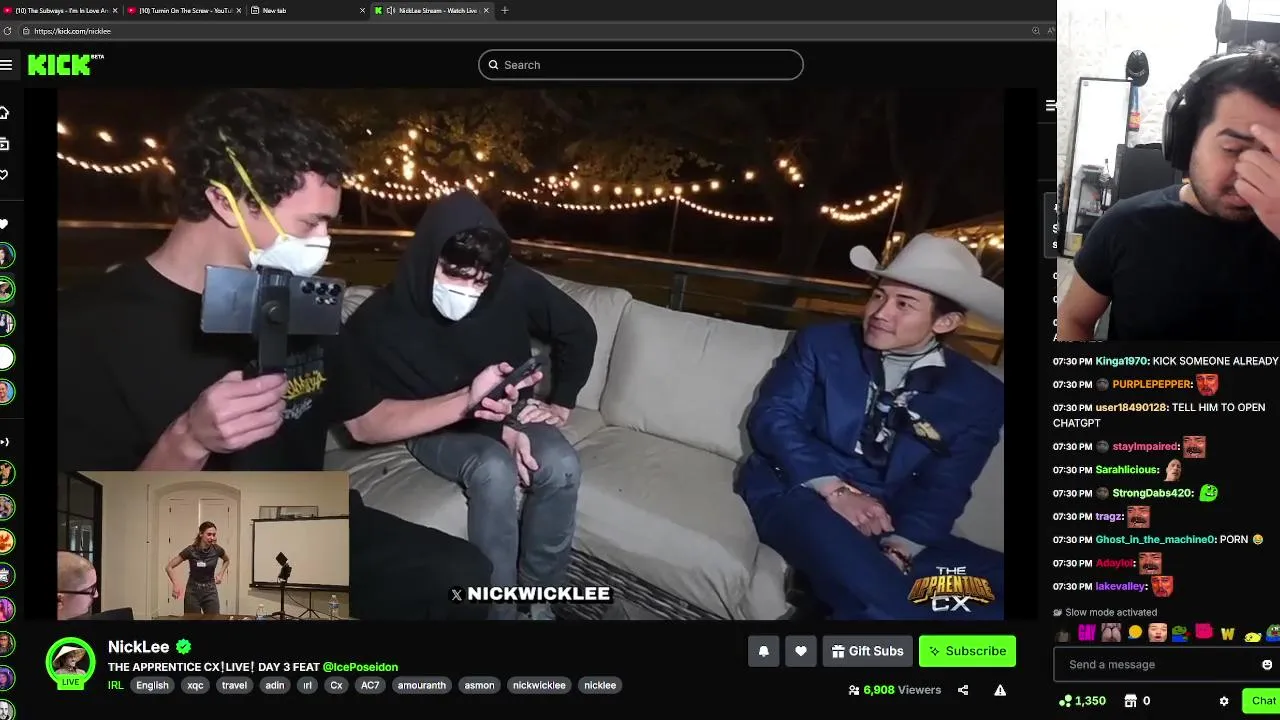
Task: Toggle stream notification bell
Action: pos(763,651)
